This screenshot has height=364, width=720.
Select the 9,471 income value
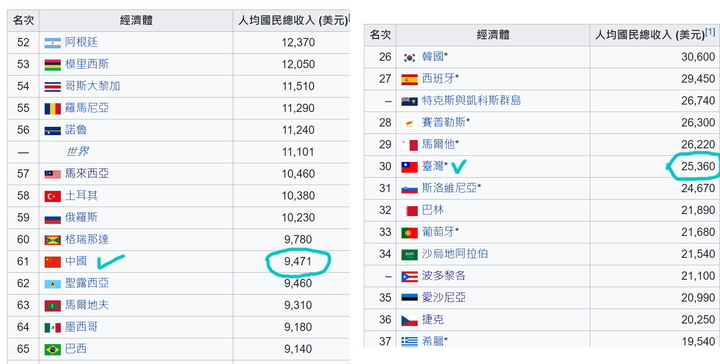pos(298,262)
